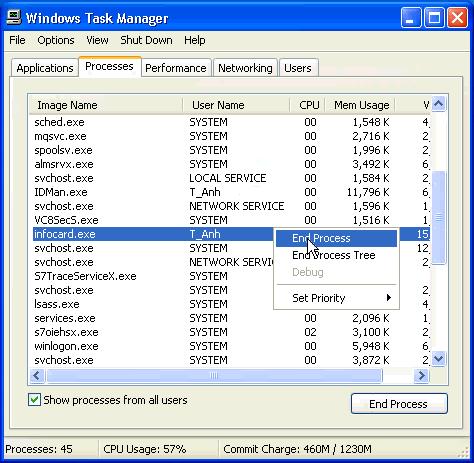Sort by CPU column header
Viewport: 474px width, 463px height.
(307, 105)
